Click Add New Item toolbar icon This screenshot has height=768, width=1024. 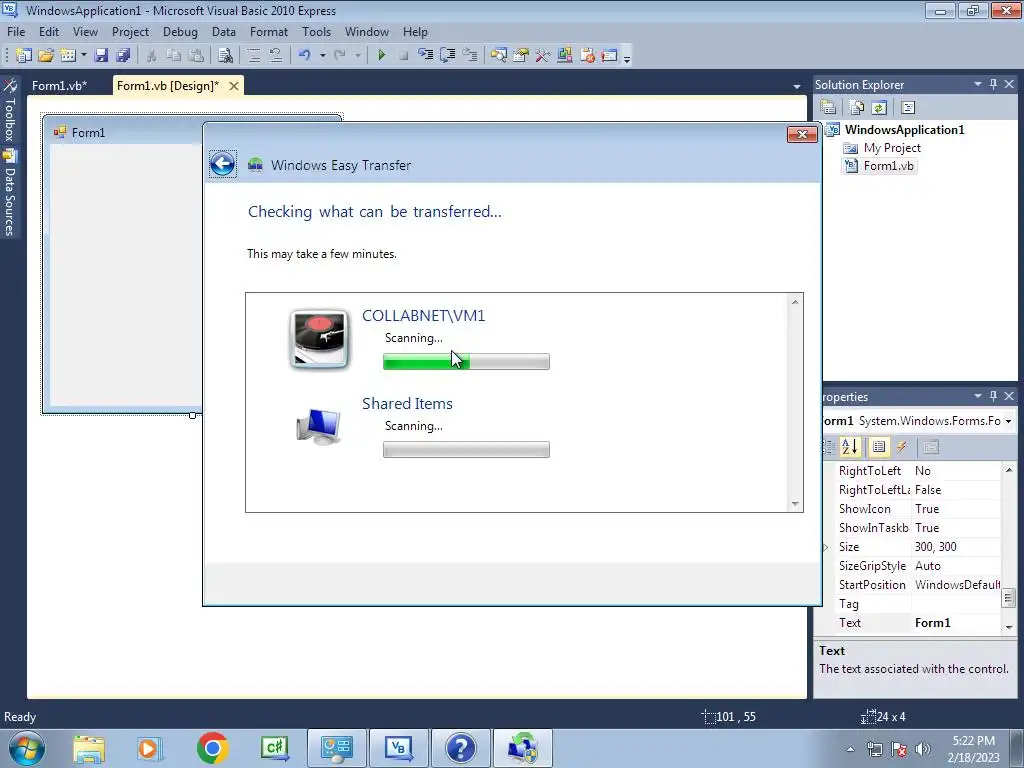click(68, 56)
